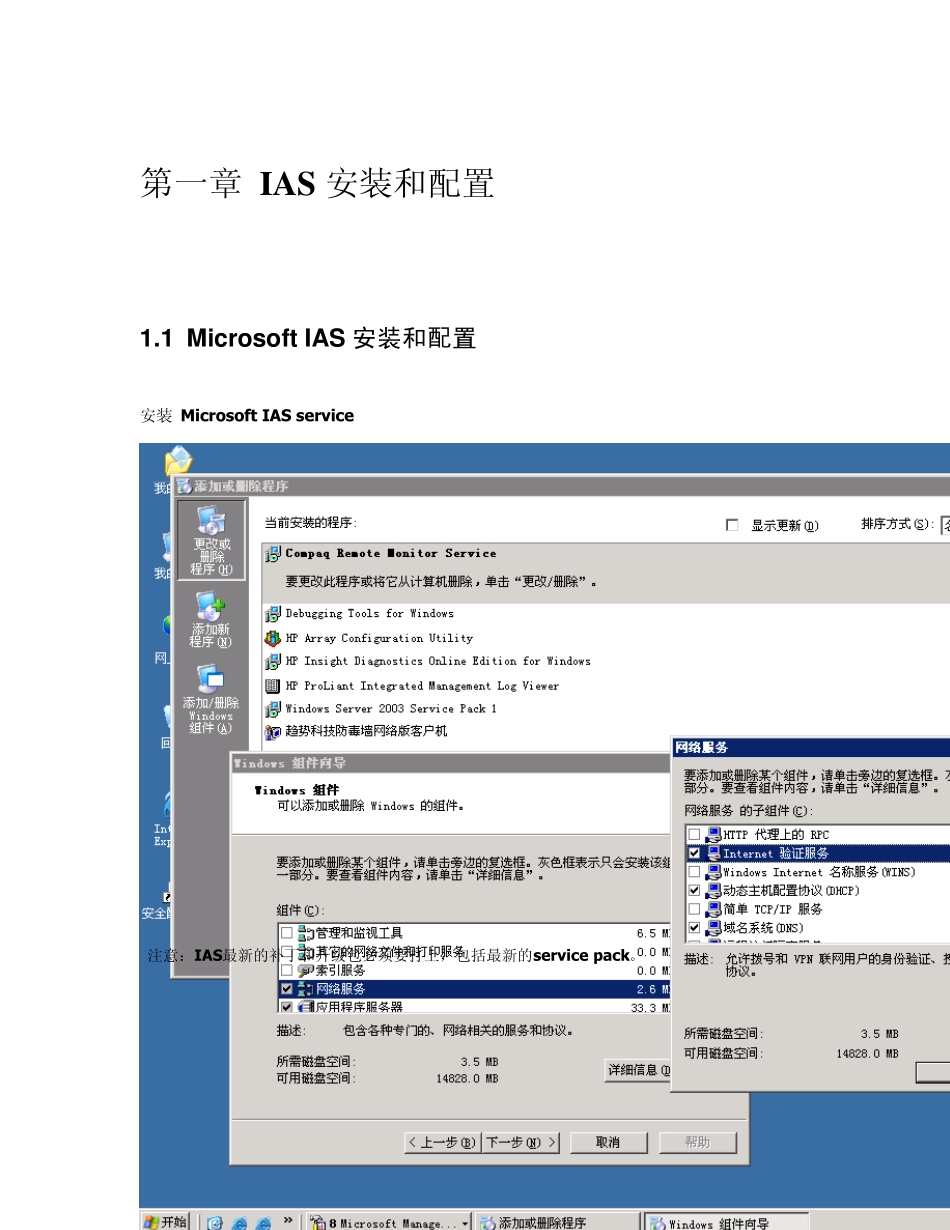Click the Internet 验证服务 component icon
The height and width of the screenshot is (1230, 950).
click(713, 854)
